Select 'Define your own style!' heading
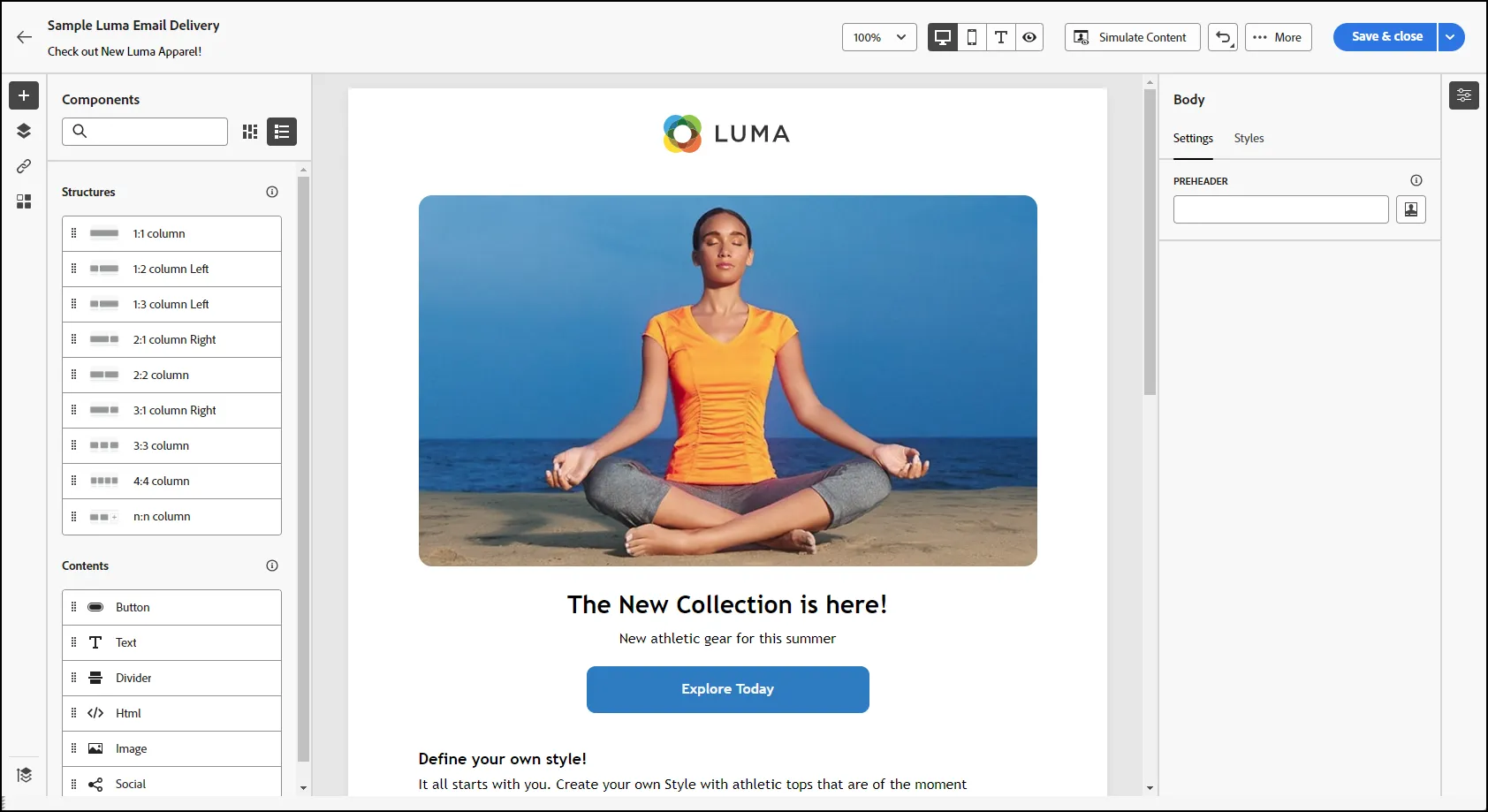 pyautogui.click(x=502, y=759)
